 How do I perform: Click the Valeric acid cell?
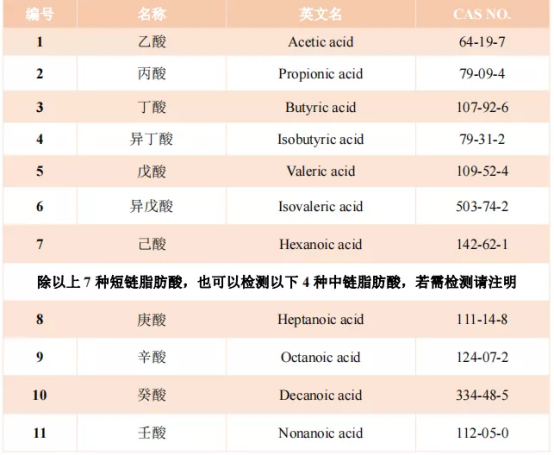point(320,171)
